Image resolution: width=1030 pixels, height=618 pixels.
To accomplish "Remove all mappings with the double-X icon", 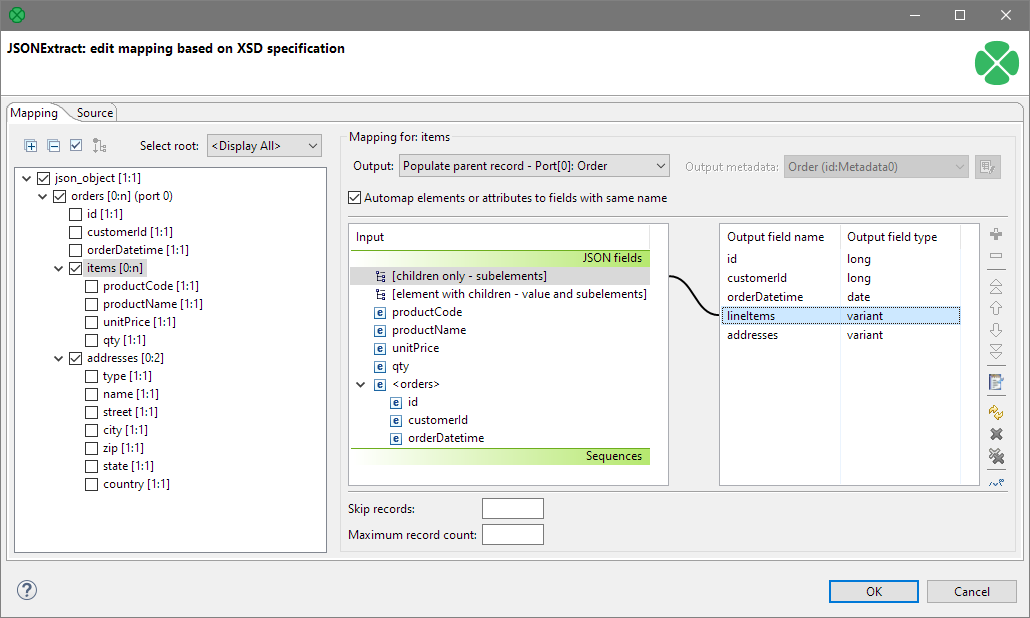I will coord(996,456).
